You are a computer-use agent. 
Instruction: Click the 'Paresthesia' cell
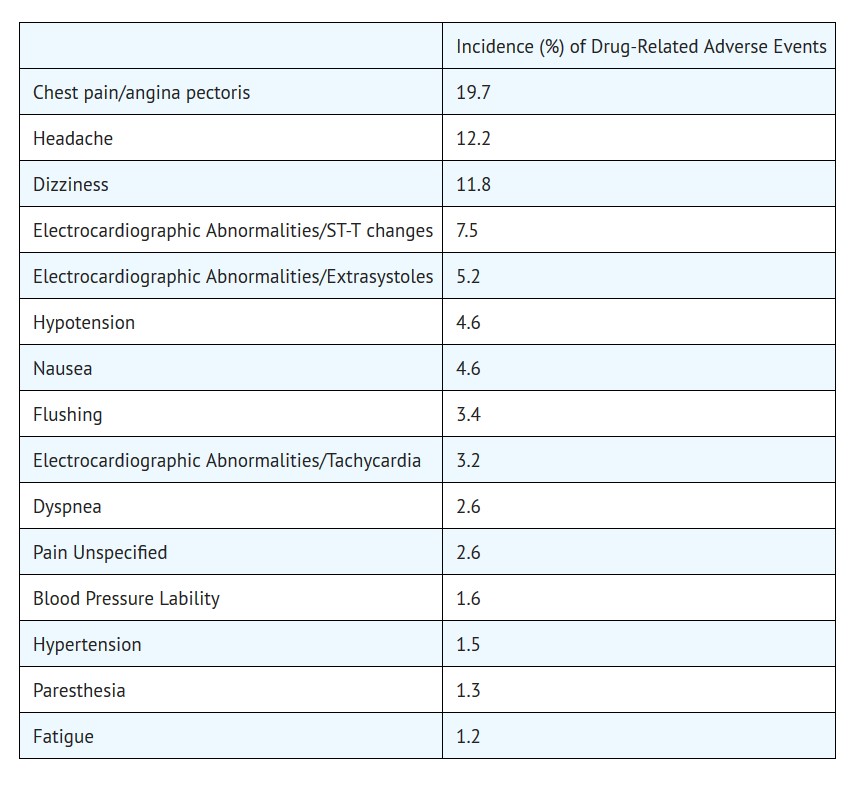[x=79, y=691]
